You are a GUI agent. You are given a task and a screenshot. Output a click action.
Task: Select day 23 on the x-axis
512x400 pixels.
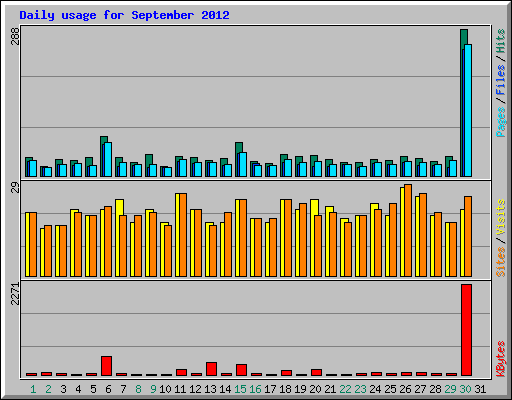pos(360,389)
